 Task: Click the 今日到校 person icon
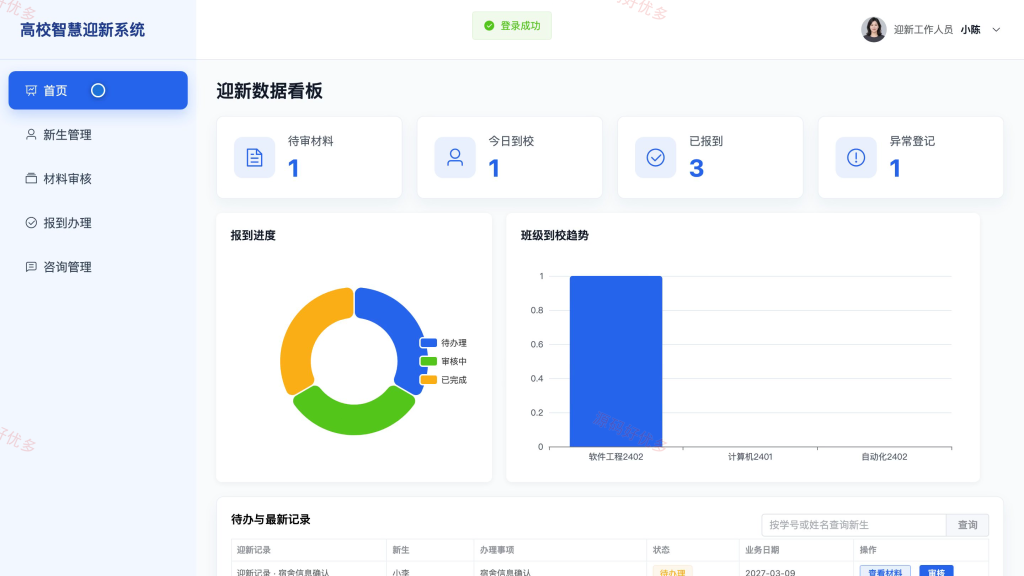(455, 157)
